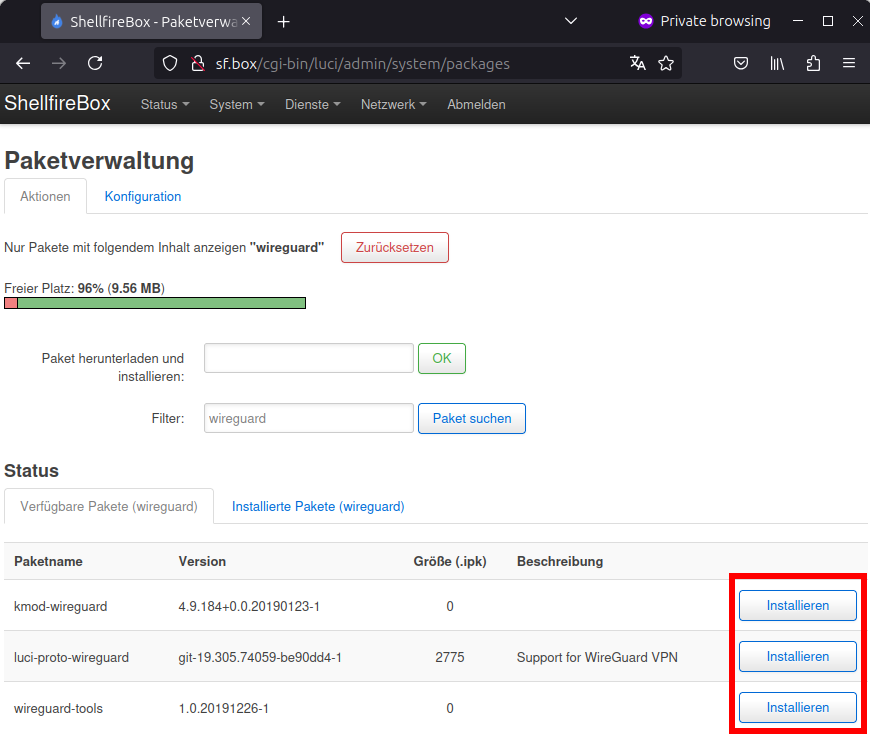The width and height of the screenshot is (870, 738).
Task: Click the Version column header
Action: [202, 562]
